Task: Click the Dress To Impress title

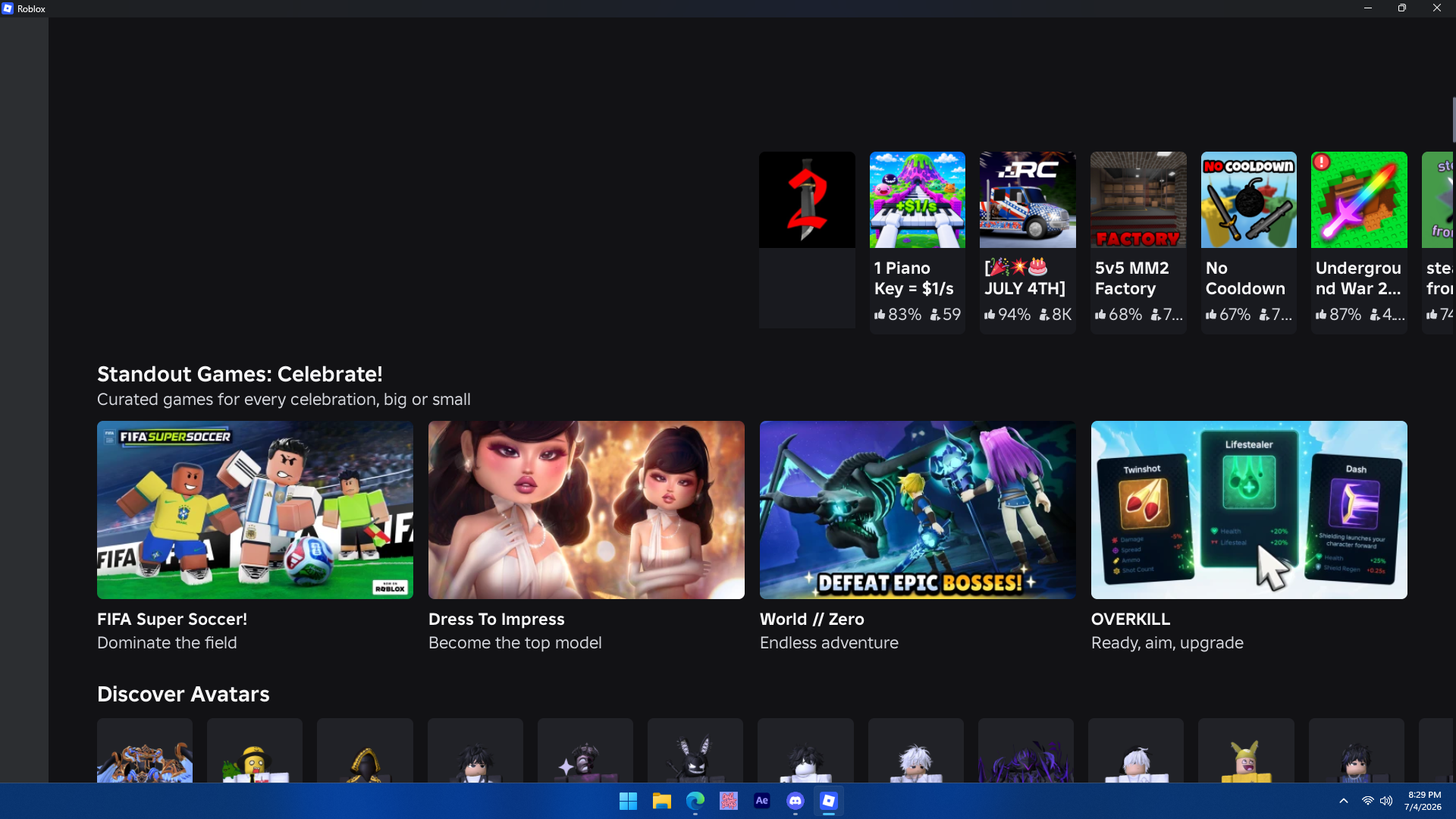Action: 497,619
